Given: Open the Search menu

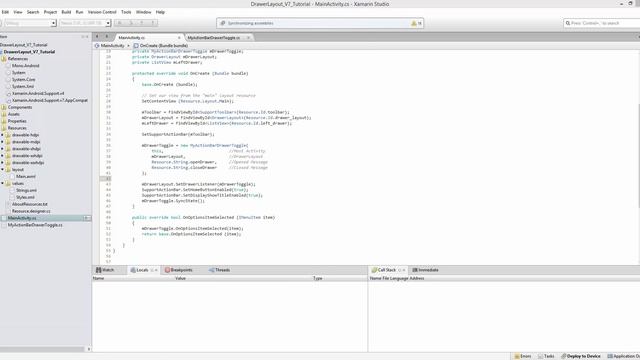Looking at the screenshot, I should click(33, 12).
